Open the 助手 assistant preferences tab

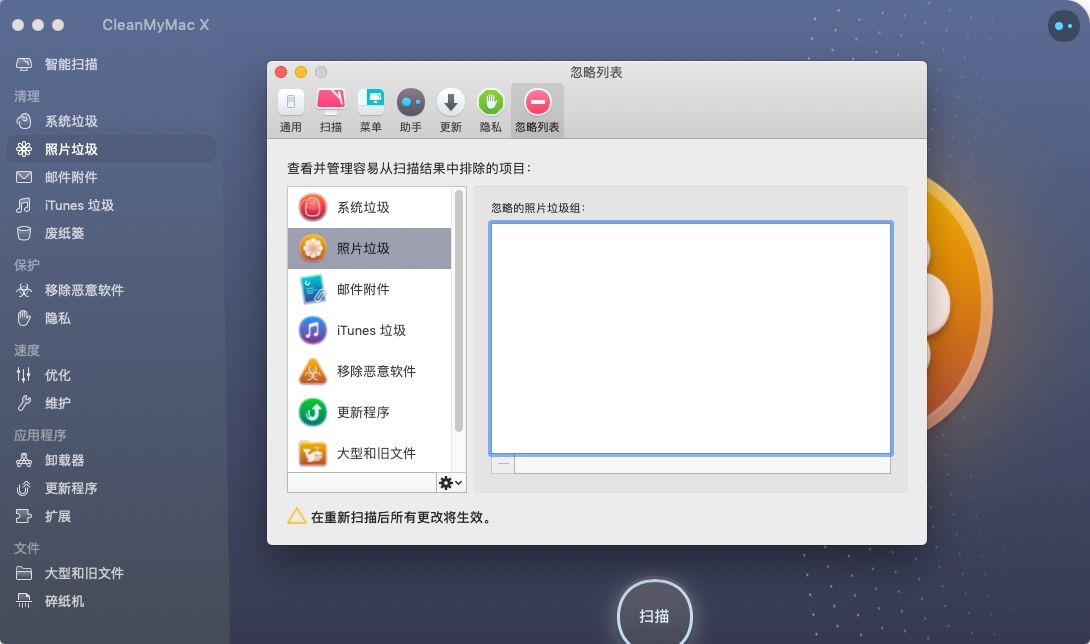click(x=411, y=111)
